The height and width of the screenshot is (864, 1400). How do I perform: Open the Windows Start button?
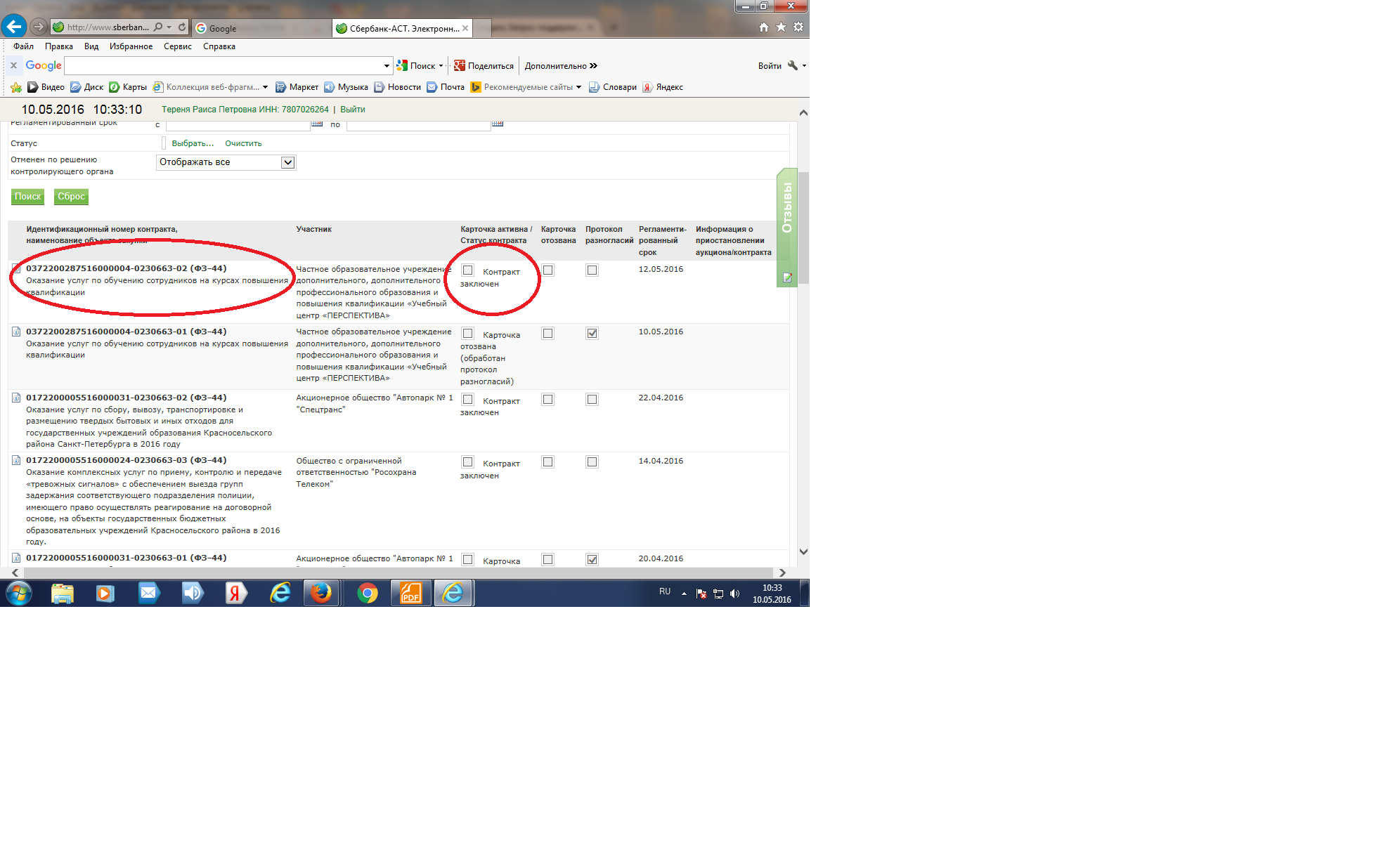pyautogui.click(x=19, y=594)
